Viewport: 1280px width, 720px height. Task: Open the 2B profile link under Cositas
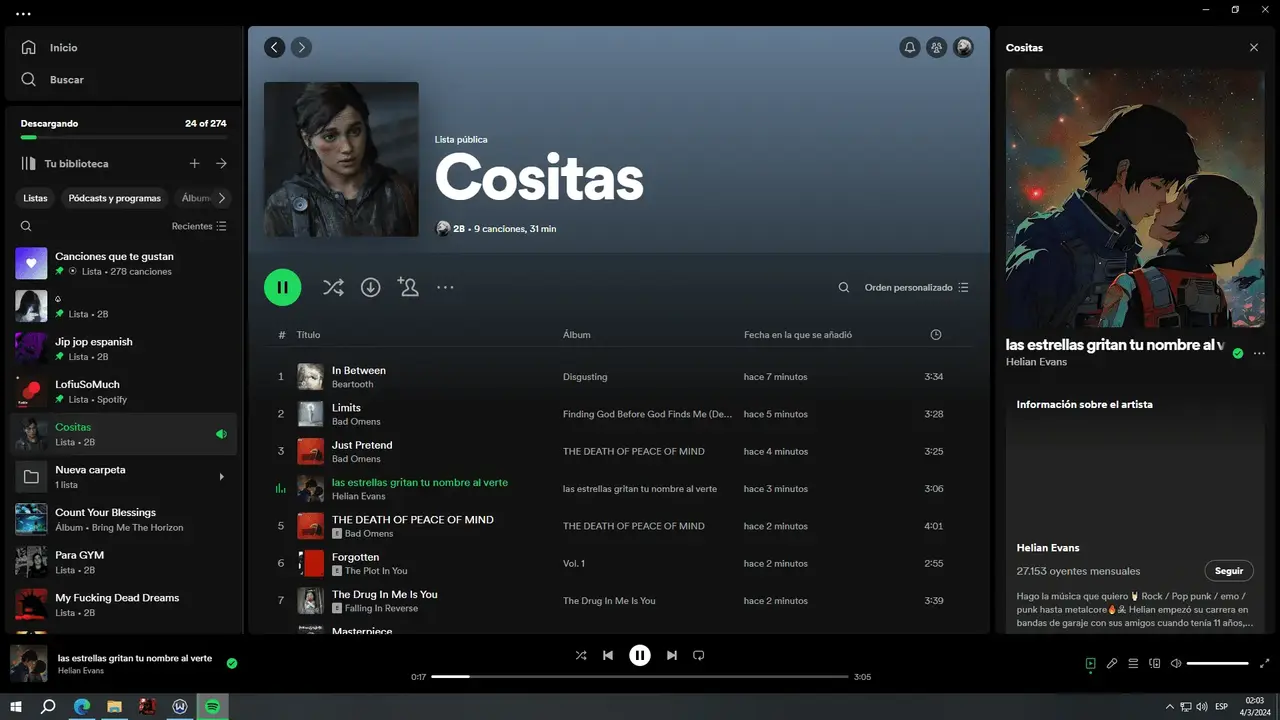(459, 228)
